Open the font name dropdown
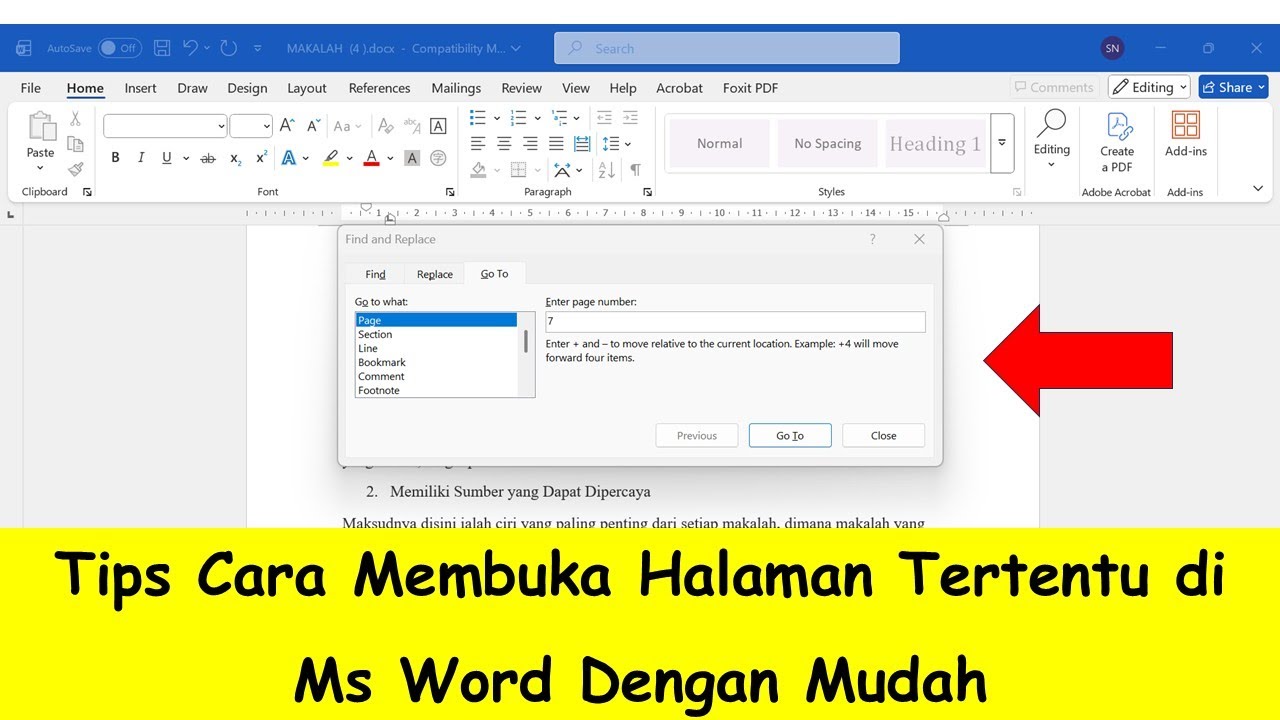 (221, 126)
